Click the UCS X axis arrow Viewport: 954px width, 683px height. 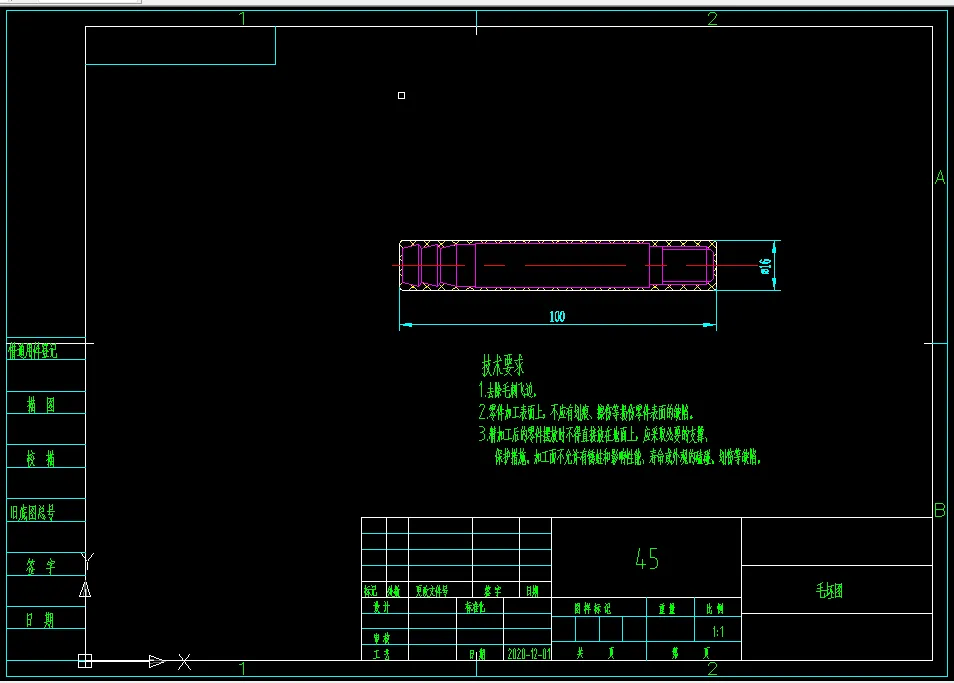(156, 661)
